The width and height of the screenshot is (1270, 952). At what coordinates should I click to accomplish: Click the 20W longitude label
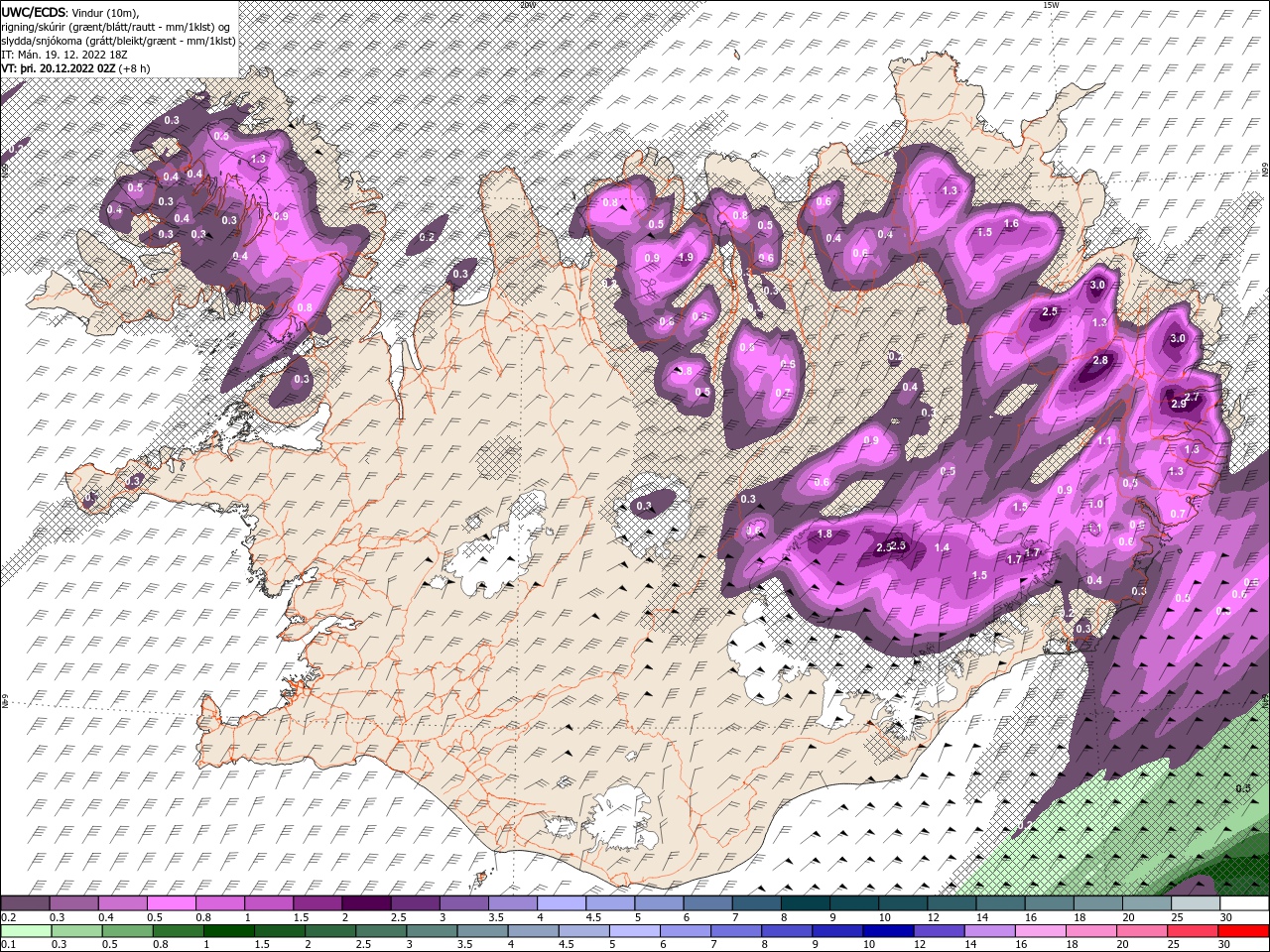click(528, 5)
